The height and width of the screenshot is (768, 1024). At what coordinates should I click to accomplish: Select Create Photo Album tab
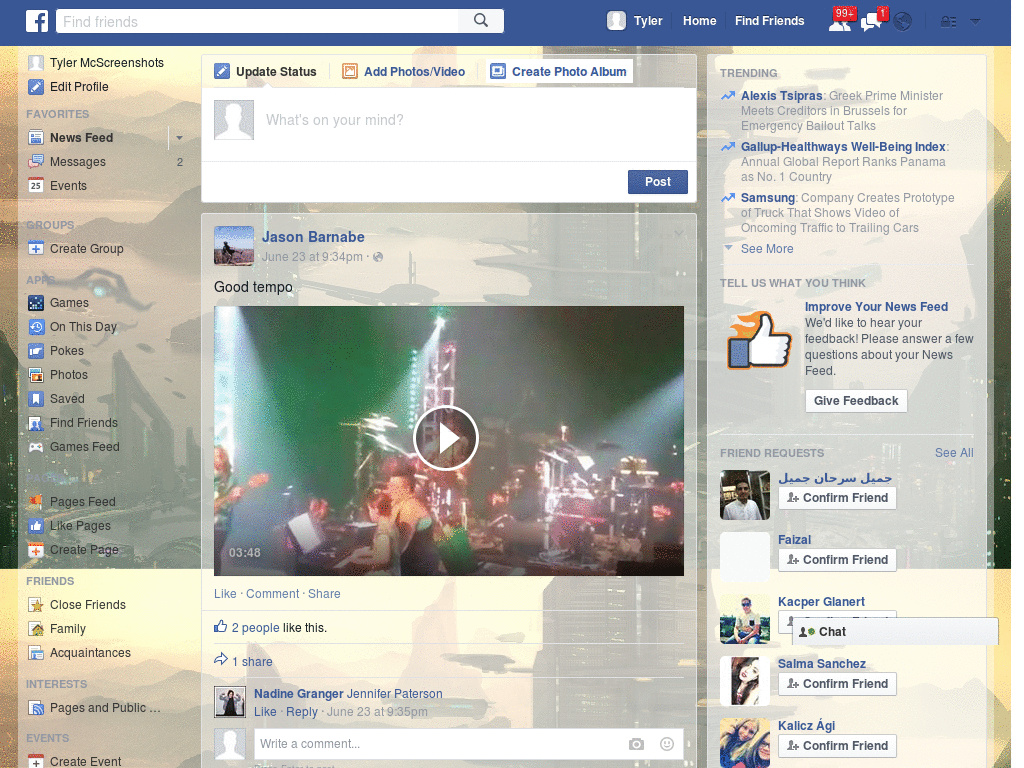coord(559,72)
